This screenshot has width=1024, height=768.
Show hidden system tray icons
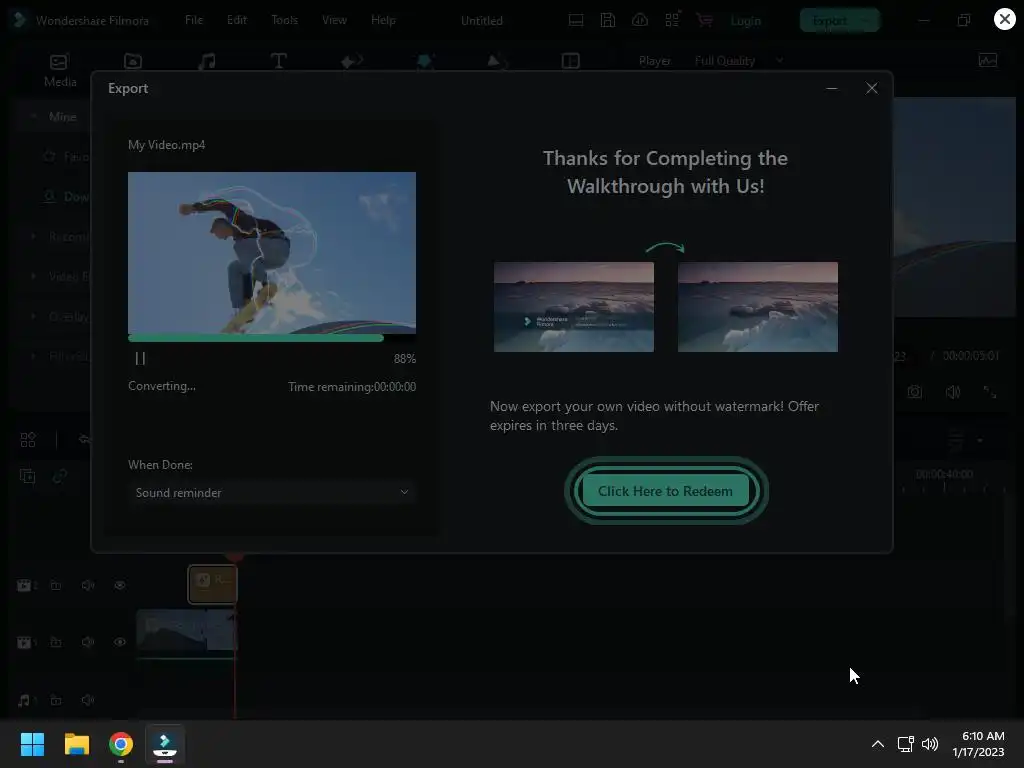[x=878, y=744]
